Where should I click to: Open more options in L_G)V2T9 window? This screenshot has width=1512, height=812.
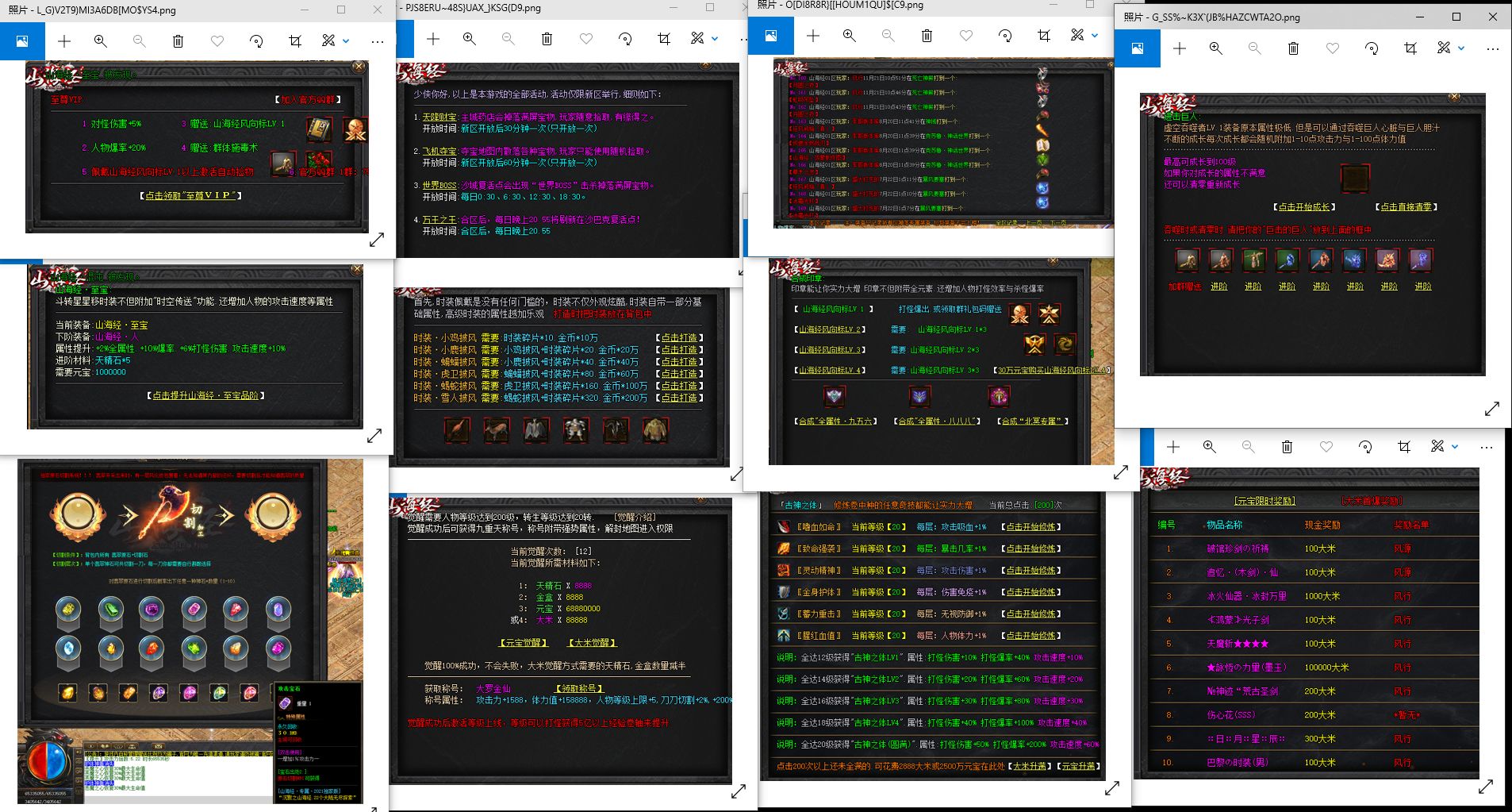(377, 40)
